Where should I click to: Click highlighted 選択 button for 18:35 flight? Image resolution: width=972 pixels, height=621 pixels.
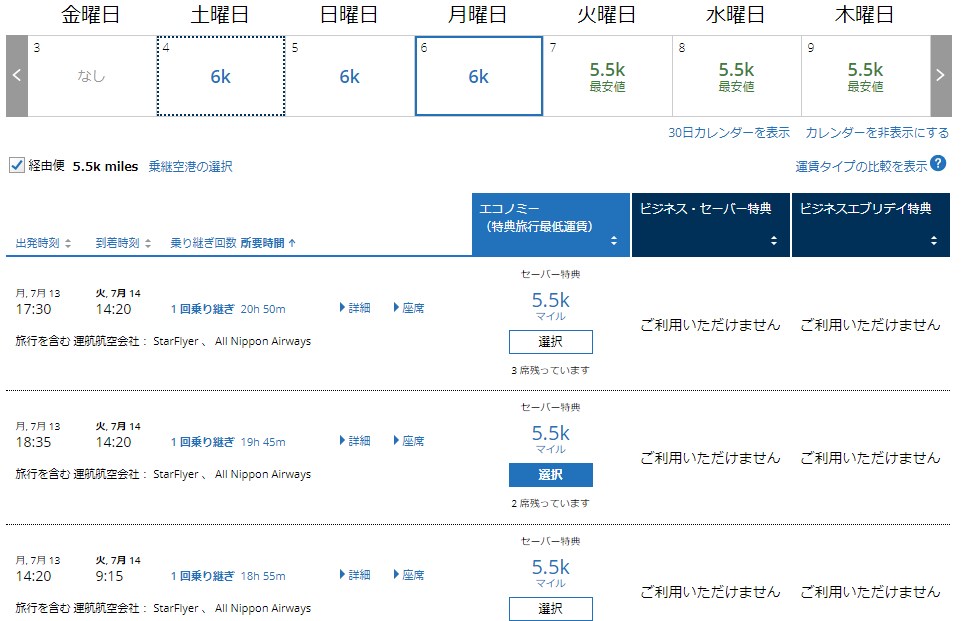tap(550, 475)
